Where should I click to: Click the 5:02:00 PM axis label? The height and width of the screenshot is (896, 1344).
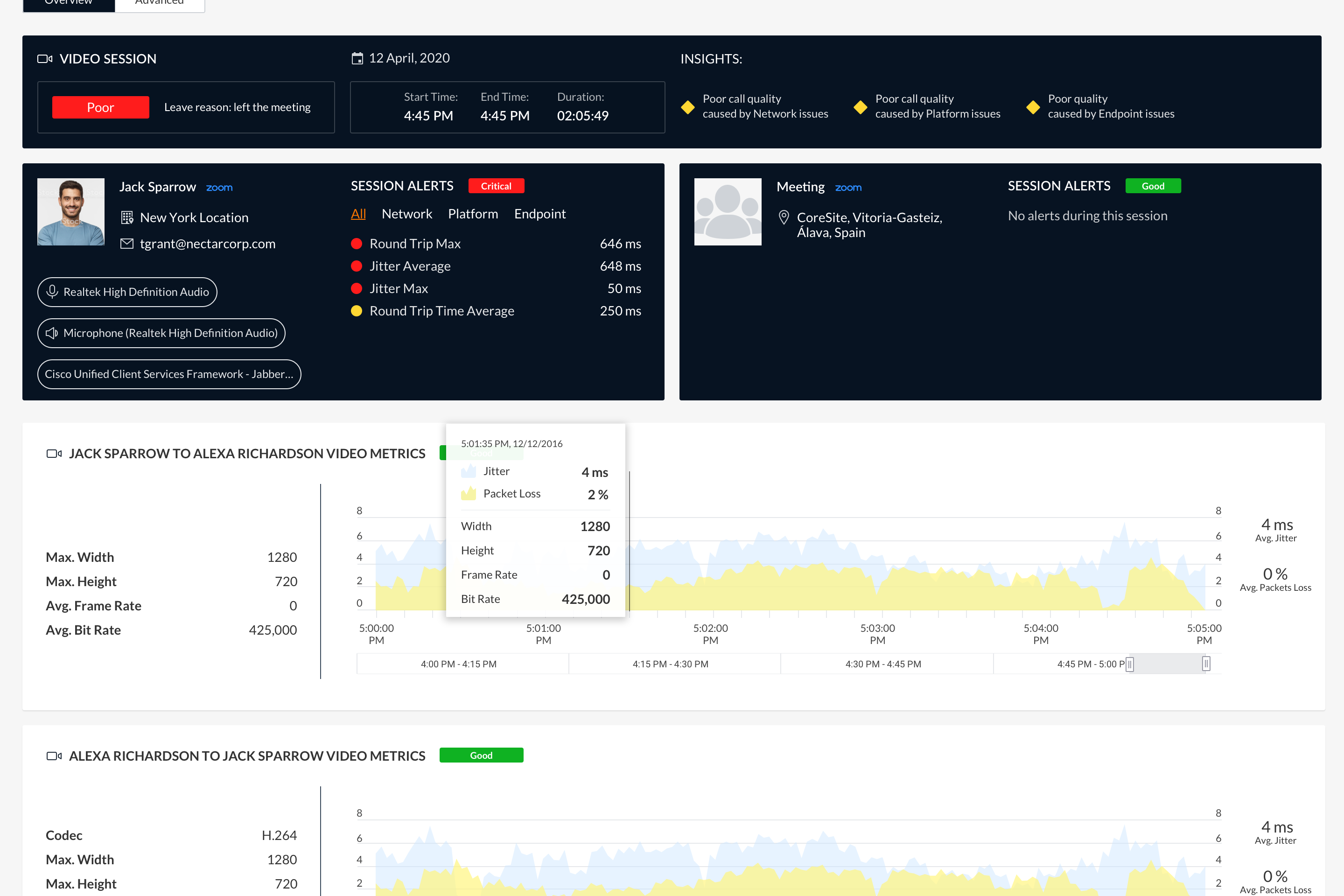click(x=711, y=634)
